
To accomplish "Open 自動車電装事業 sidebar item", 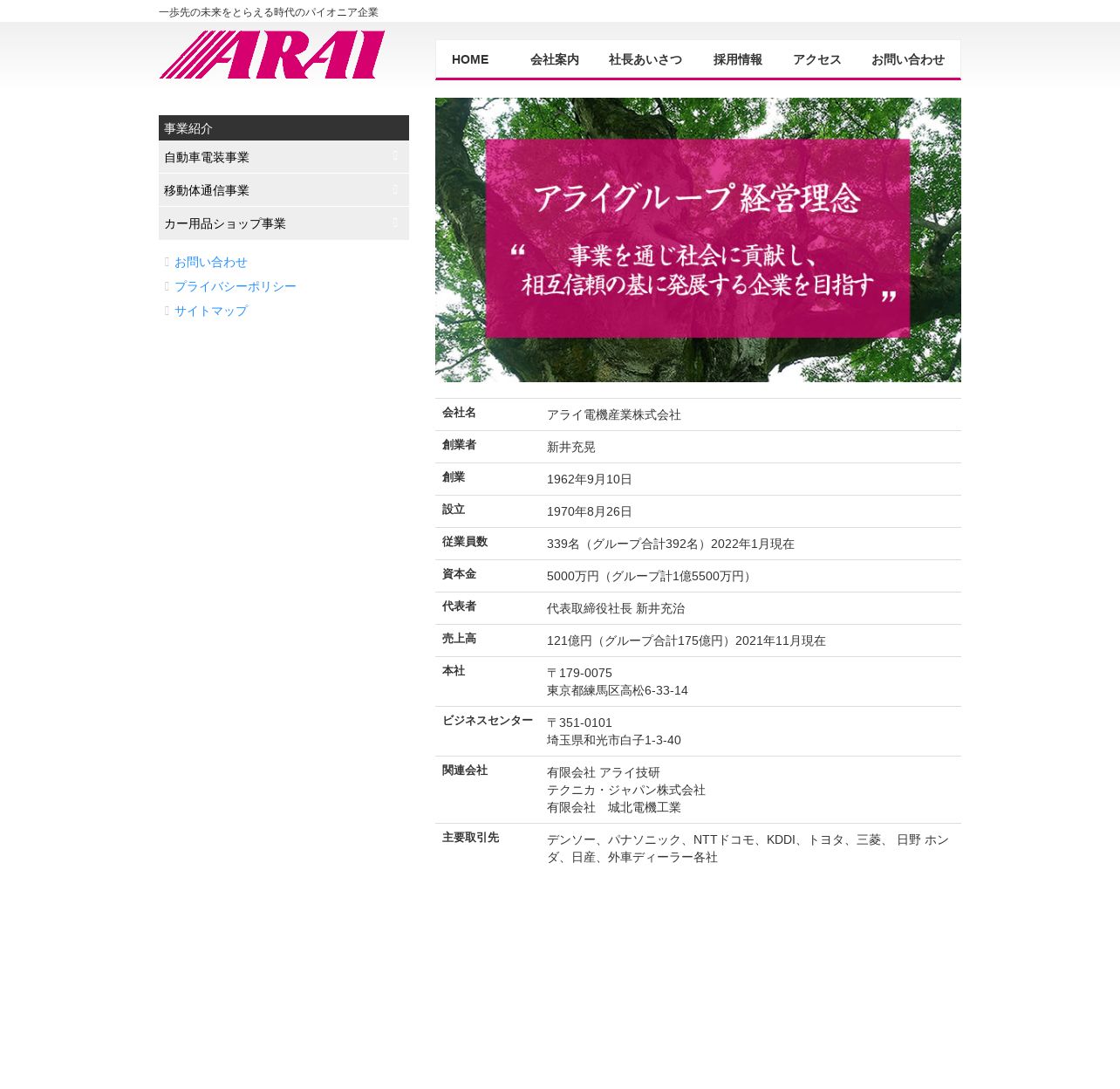I will [x=283, y=157].
